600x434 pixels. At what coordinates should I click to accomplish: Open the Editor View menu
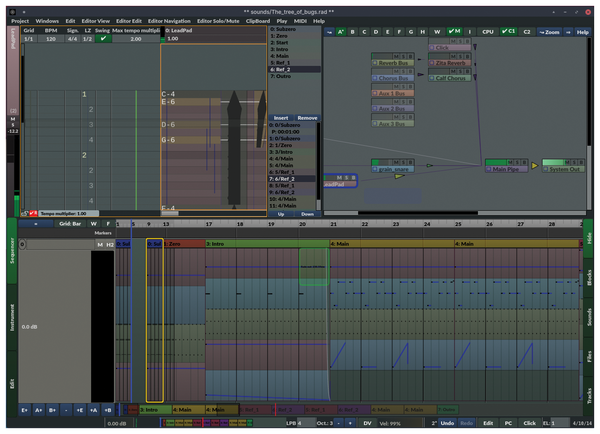(x=96, y=21)
